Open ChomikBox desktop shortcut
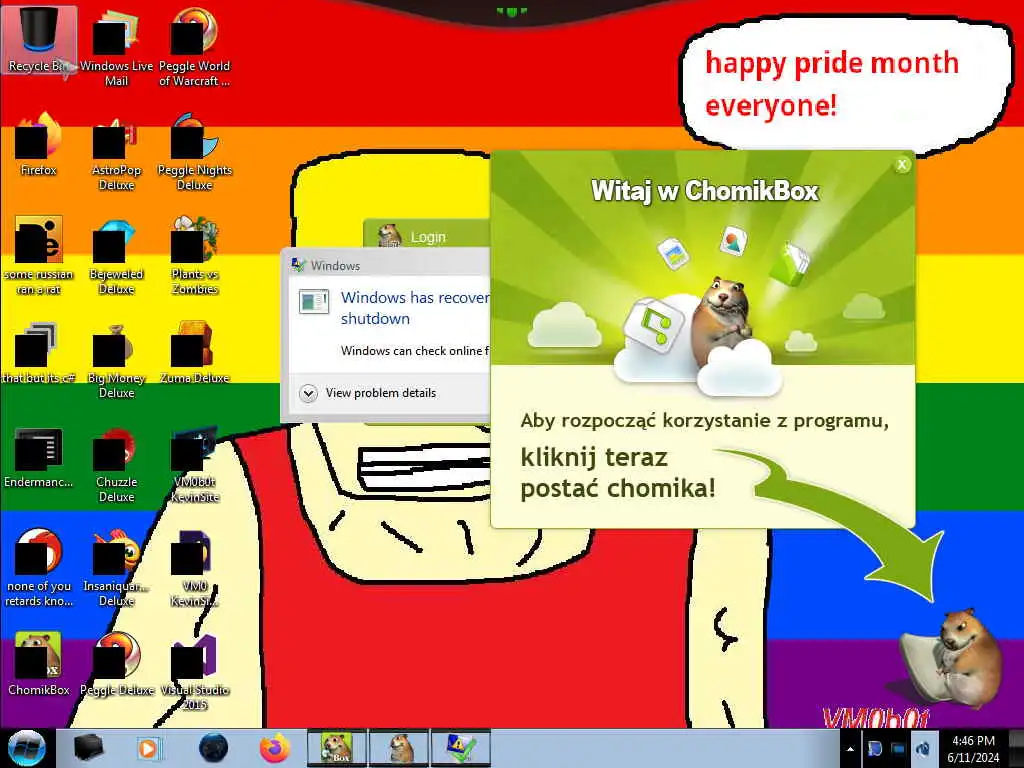This screenshot has height=768, width=1024. click(x=39, y=664)
